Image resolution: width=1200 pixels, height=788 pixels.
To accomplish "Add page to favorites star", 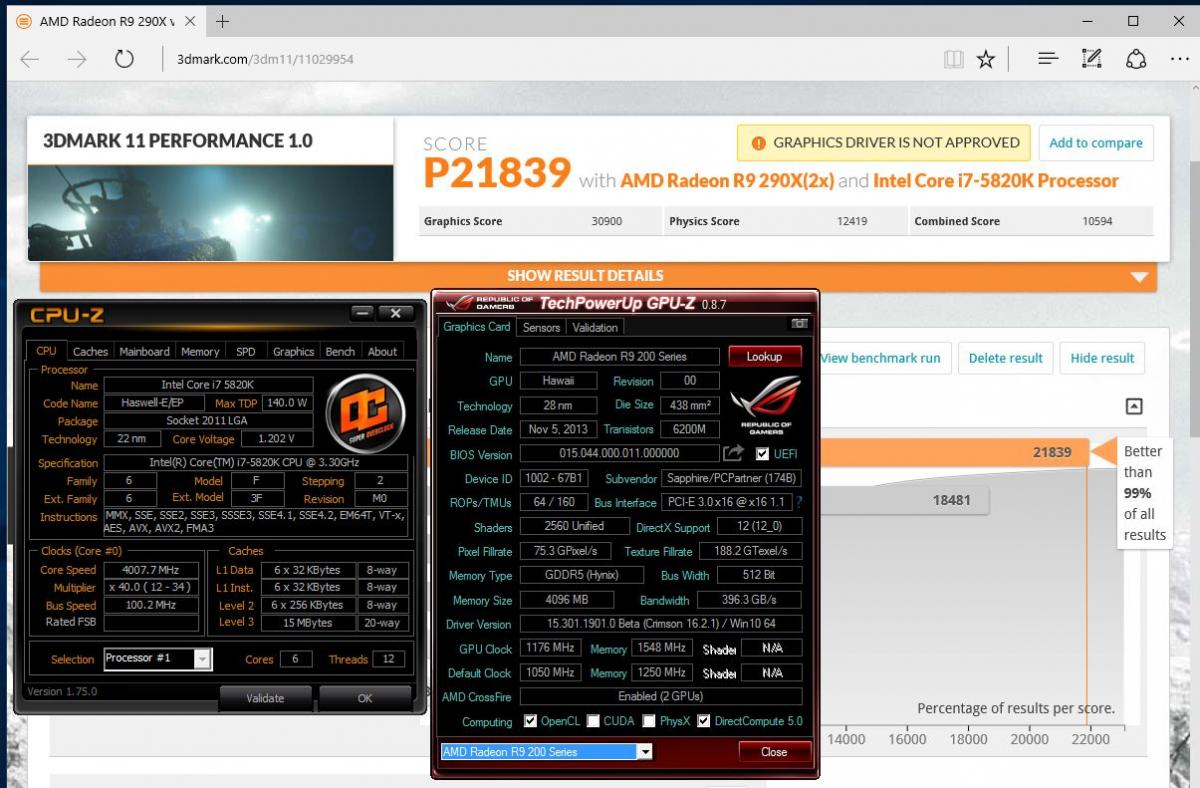I will (986, 59).
